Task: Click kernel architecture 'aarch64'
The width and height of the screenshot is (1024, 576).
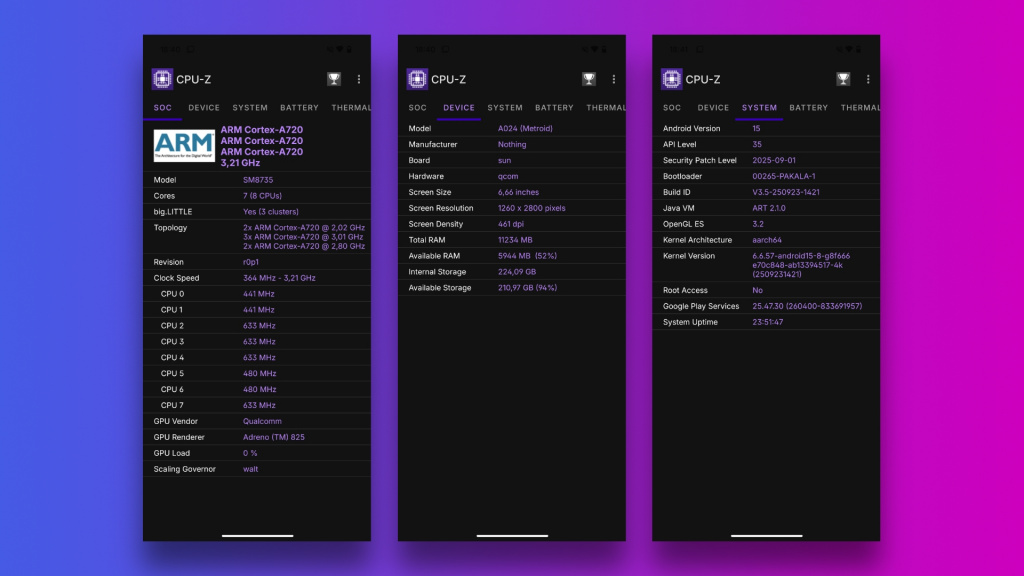Action: [767, 240]
